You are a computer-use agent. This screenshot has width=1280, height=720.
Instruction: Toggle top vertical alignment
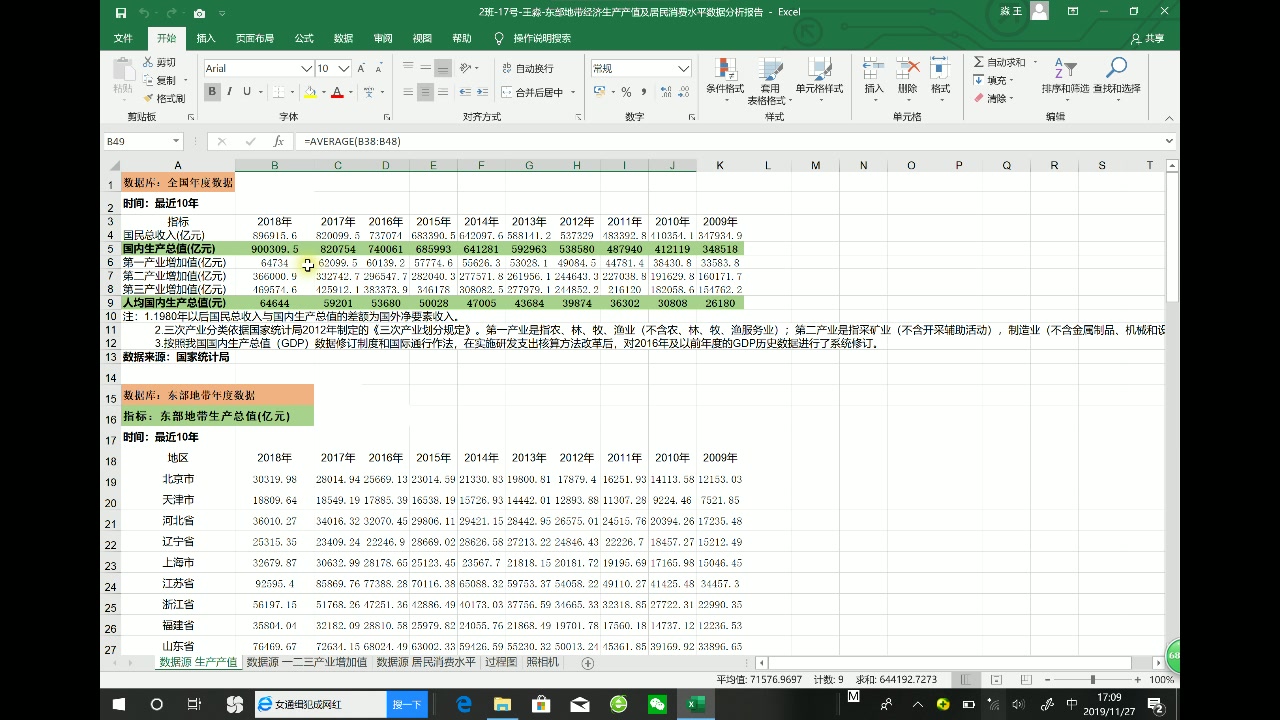(x=409, y=68)
